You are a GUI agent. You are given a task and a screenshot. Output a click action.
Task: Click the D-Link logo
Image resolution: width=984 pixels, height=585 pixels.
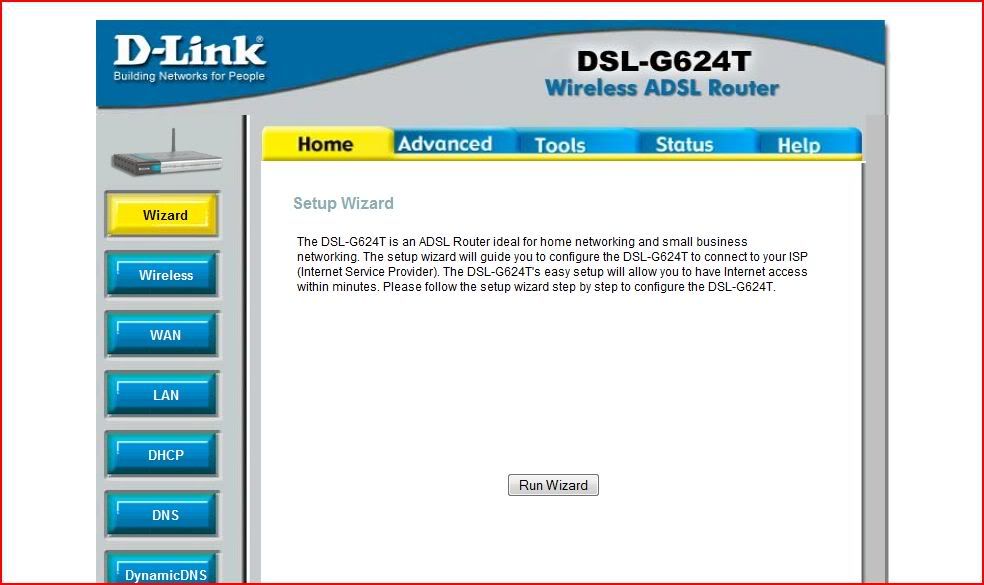click(189, 51)
